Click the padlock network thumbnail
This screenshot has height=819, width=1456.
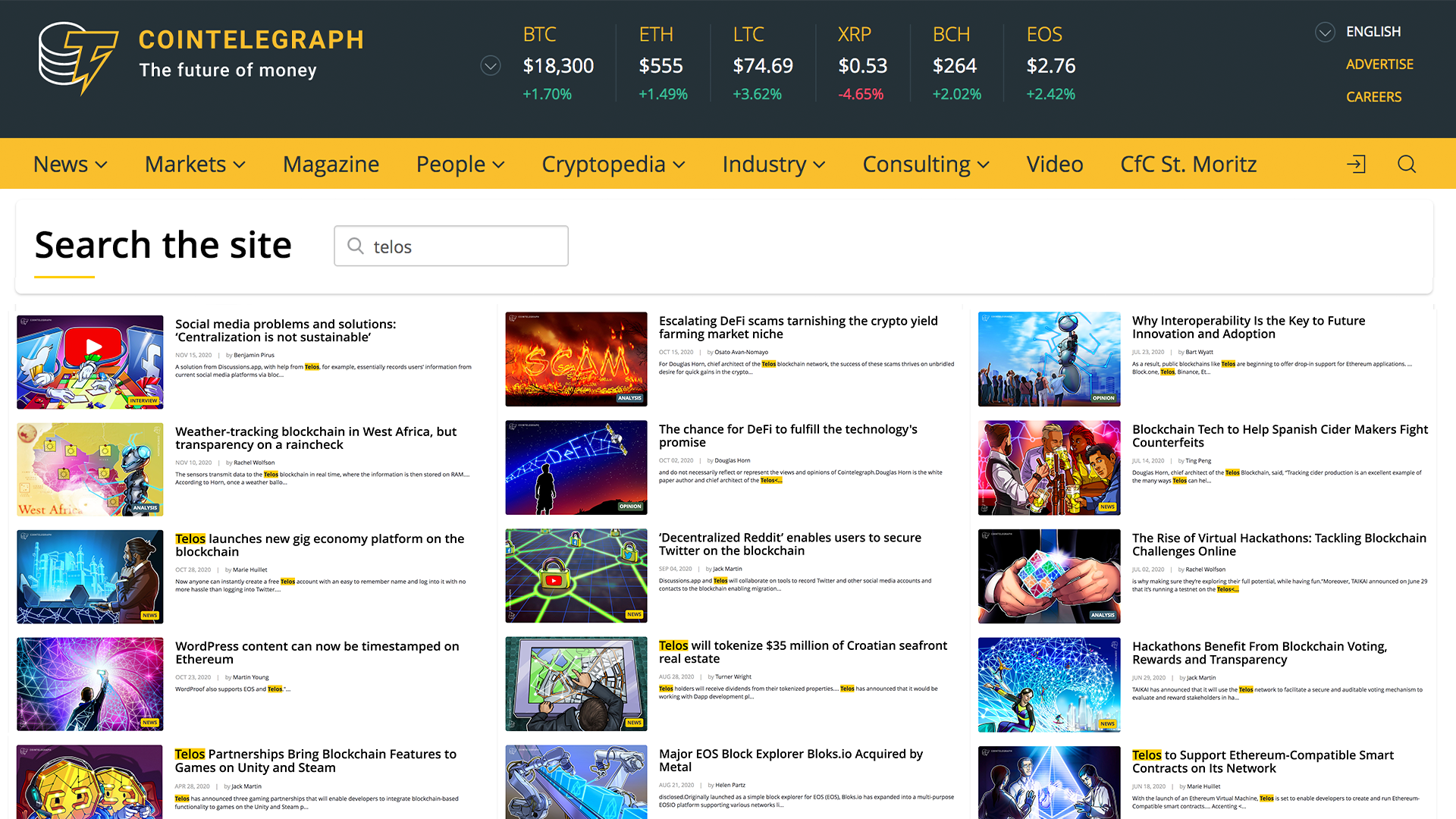576,576
